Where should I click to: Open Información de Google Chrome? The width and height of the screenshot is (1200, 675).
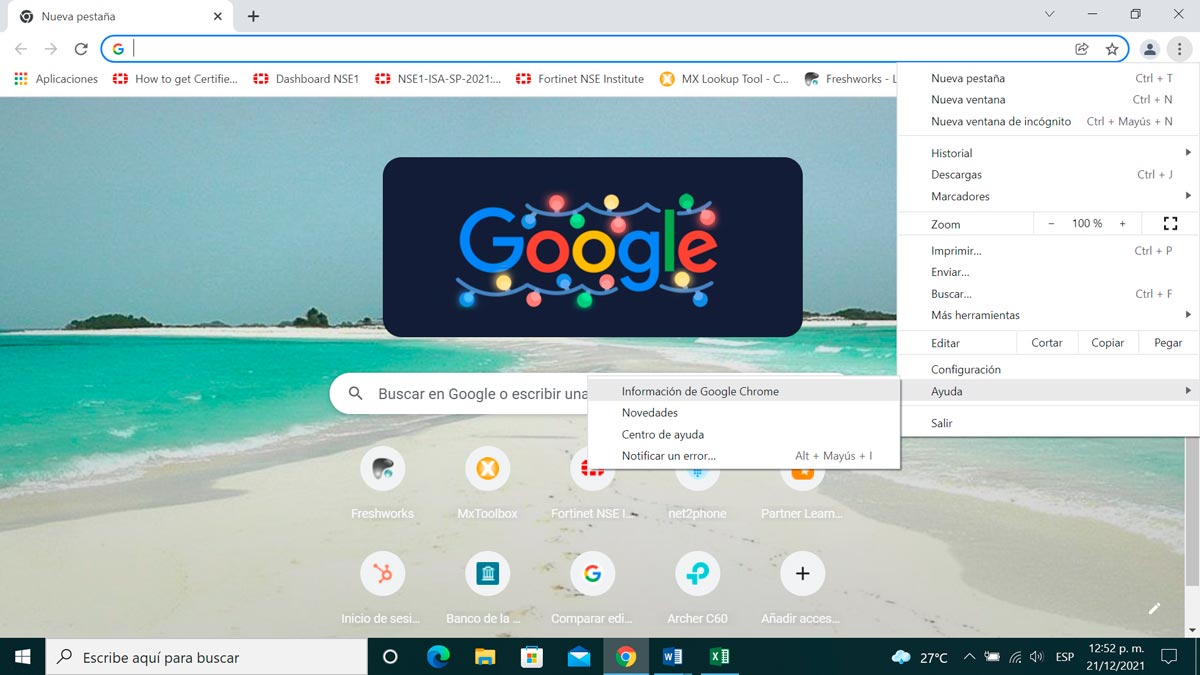click(700, 391)
